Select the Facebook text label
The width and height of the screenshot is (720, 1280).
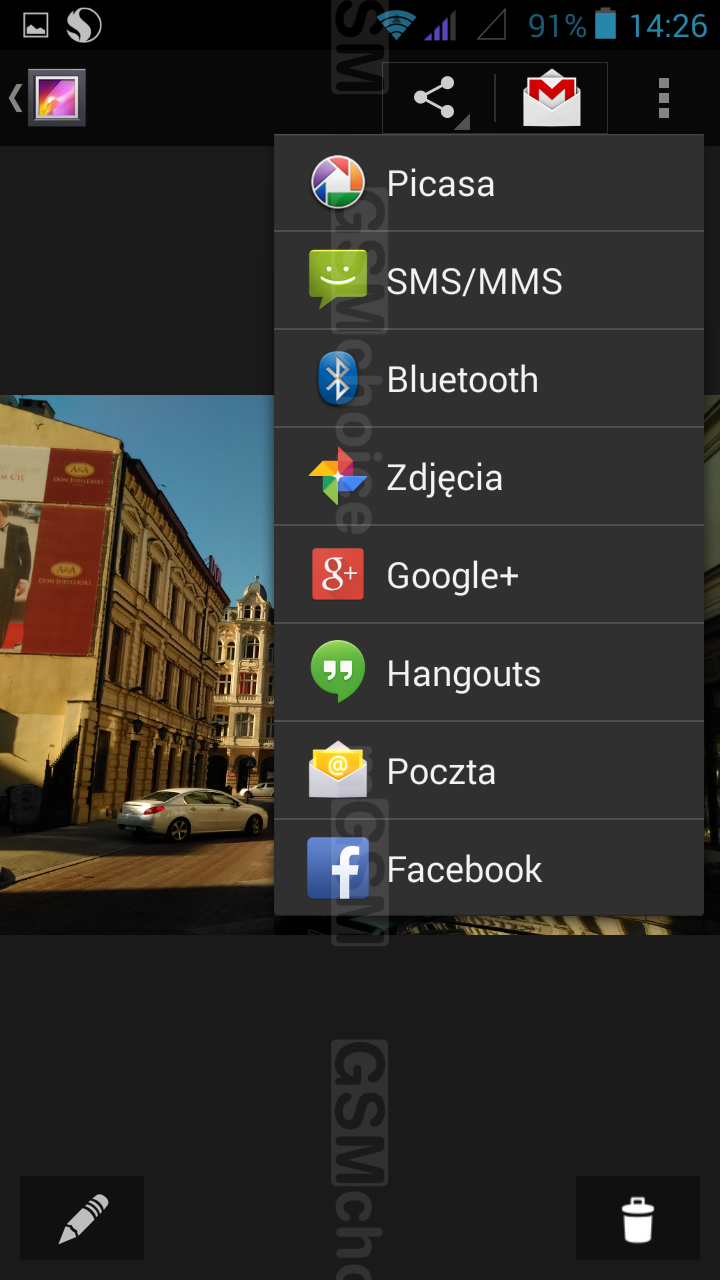pos(465,870)
